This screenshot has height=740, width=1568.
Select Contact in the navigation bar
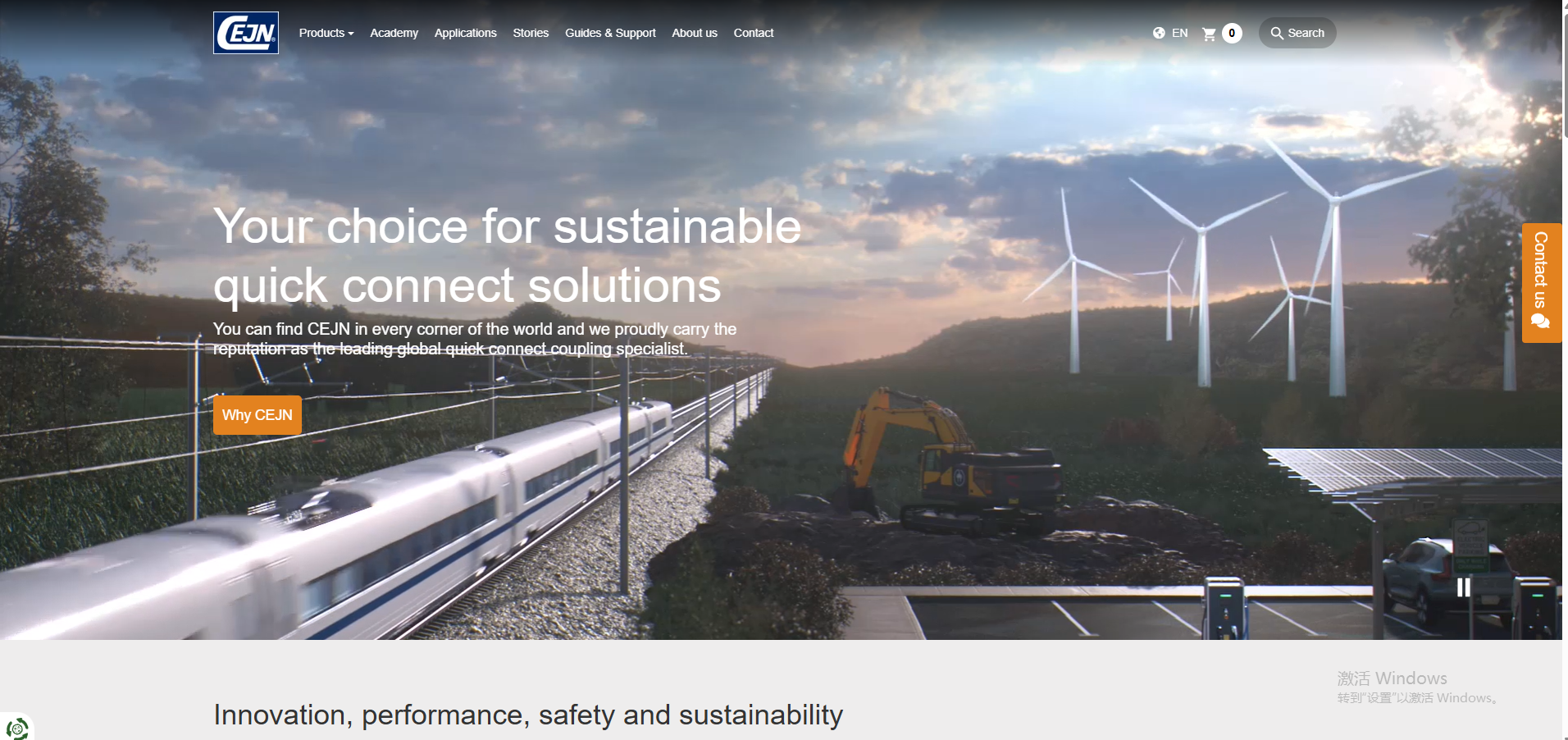(754, 33)
